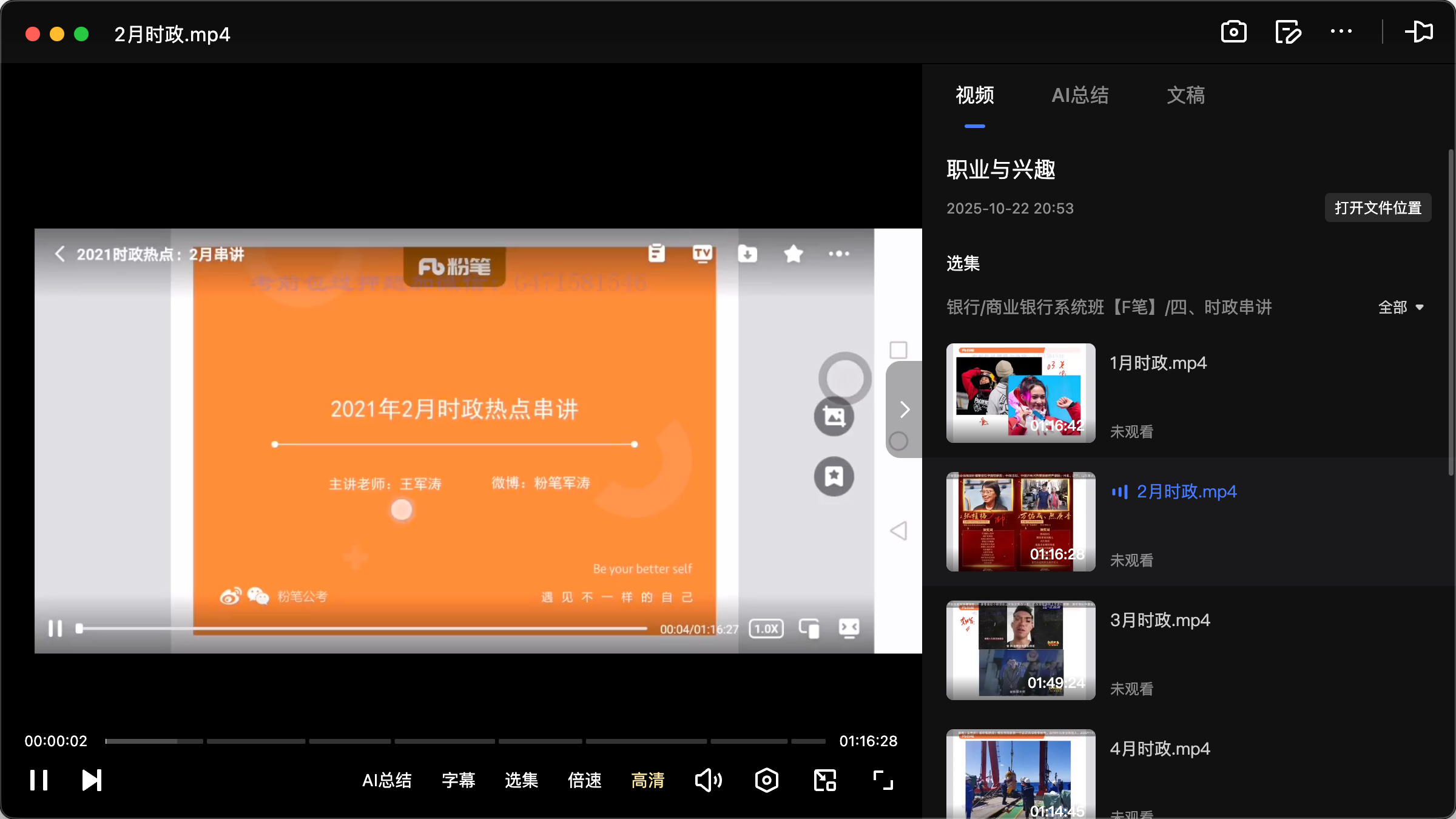Enter picture-in-picture mini mode
The image size is (1456, 819).
(824, 780)
